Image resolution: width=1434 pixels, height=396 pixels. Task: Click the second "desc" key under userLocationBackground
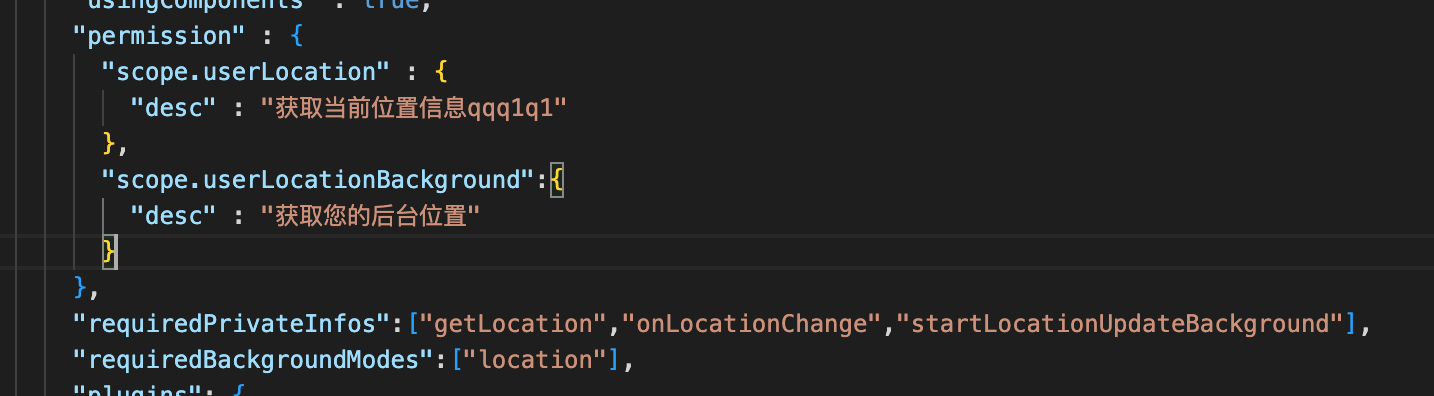tap(174, 216)
